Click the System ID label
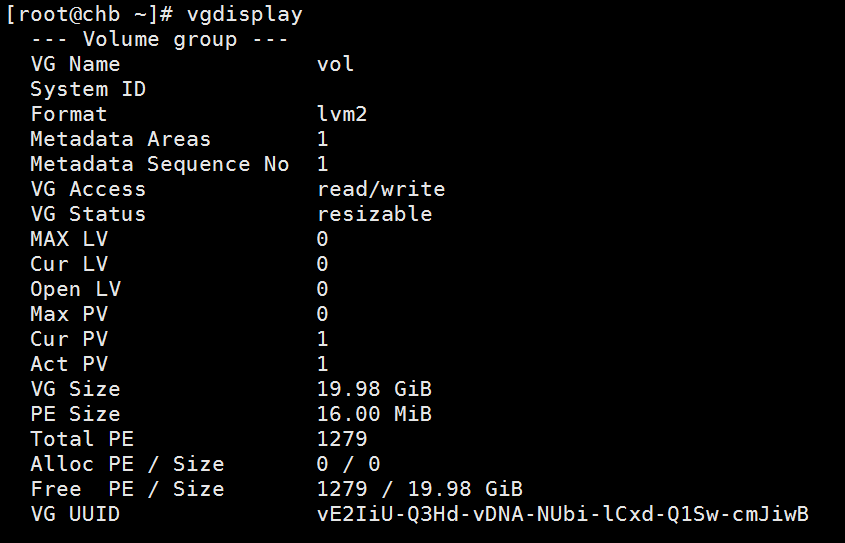The width and height of the screenshot is (845, 543). point(88,89)
